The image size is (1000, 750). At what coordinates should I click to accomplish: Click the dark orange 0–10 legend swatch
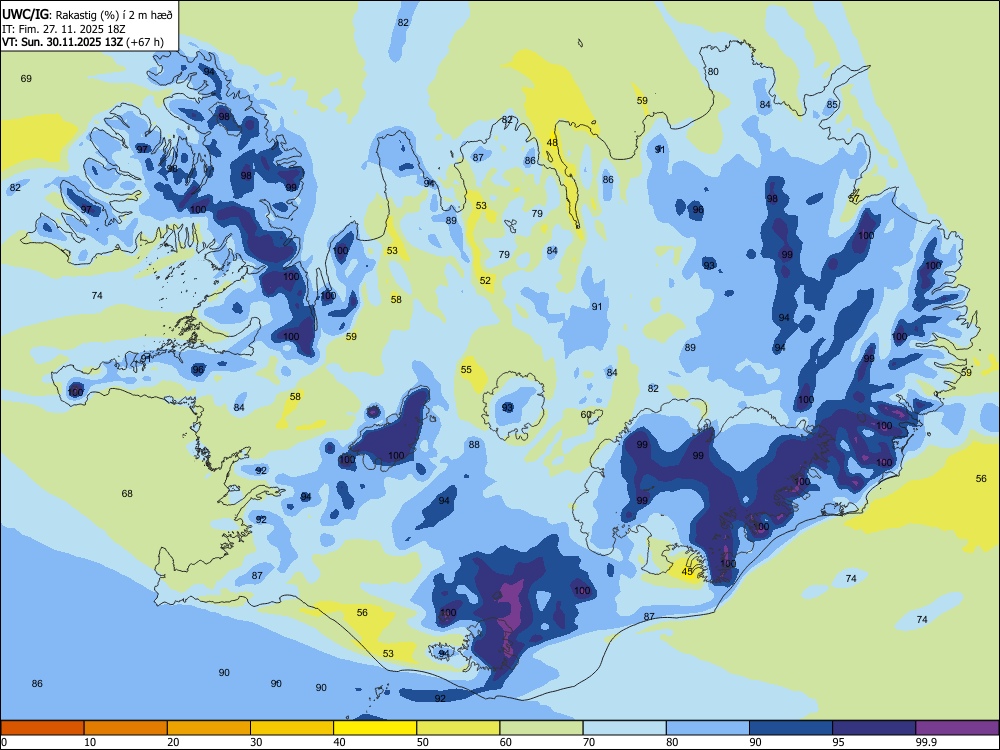(x=42, y=728)
